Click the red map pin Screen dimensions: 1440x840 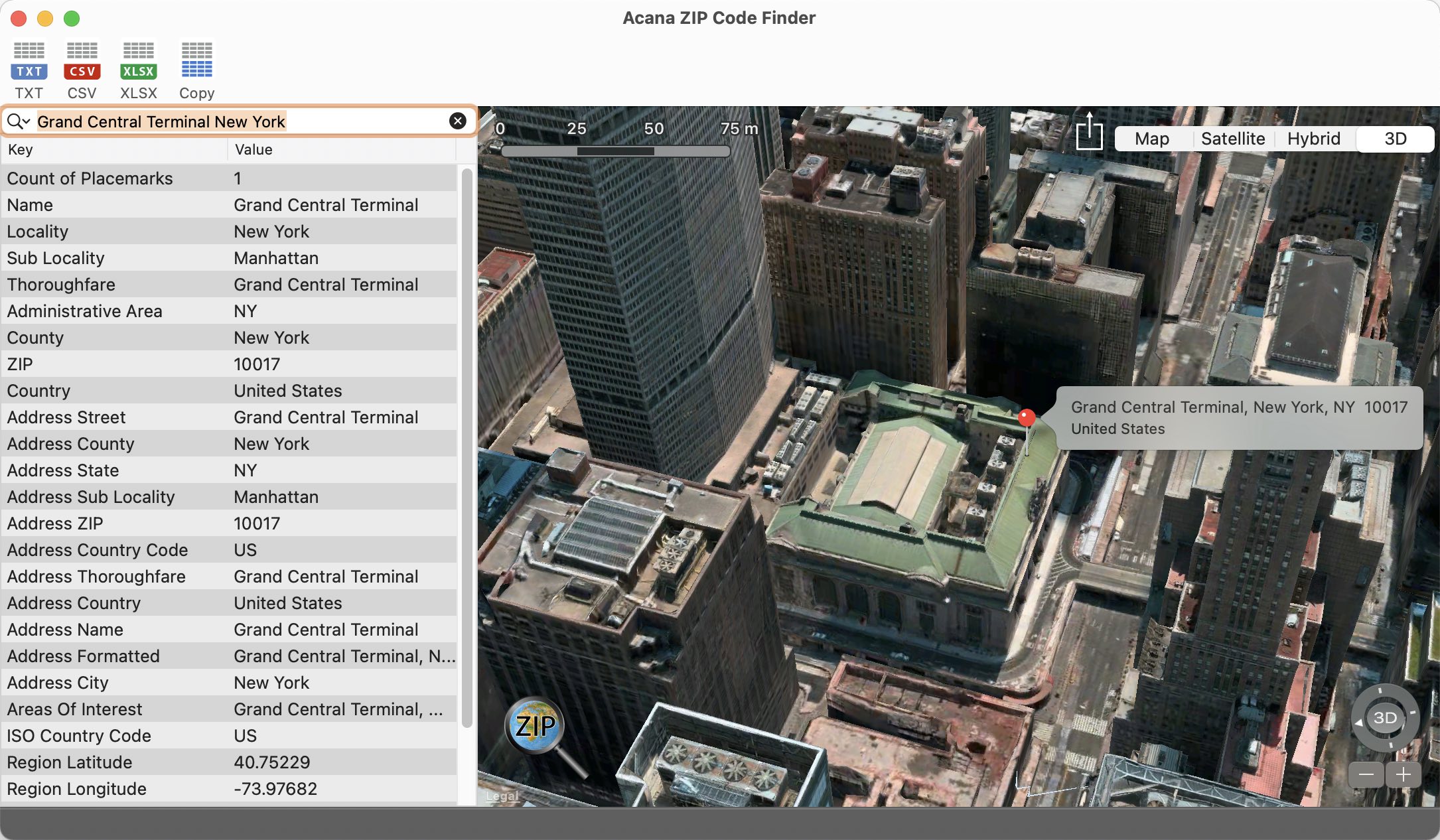click(1027, 419)
